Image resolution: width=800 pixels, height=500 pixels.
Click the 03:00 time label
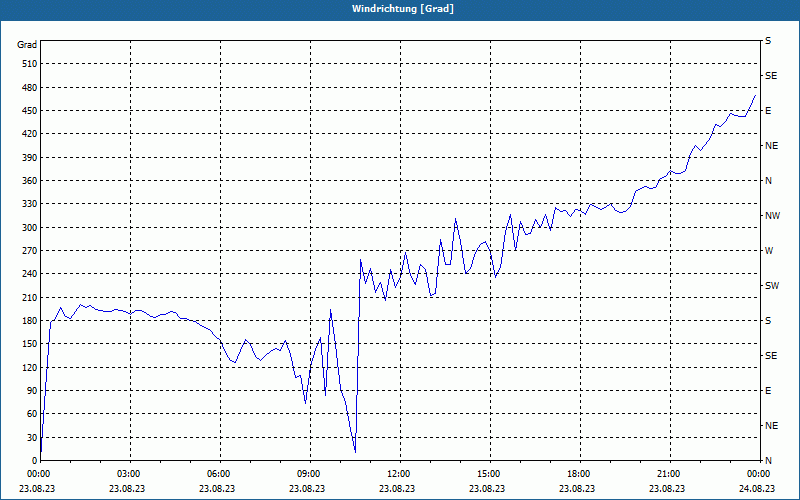128,474
